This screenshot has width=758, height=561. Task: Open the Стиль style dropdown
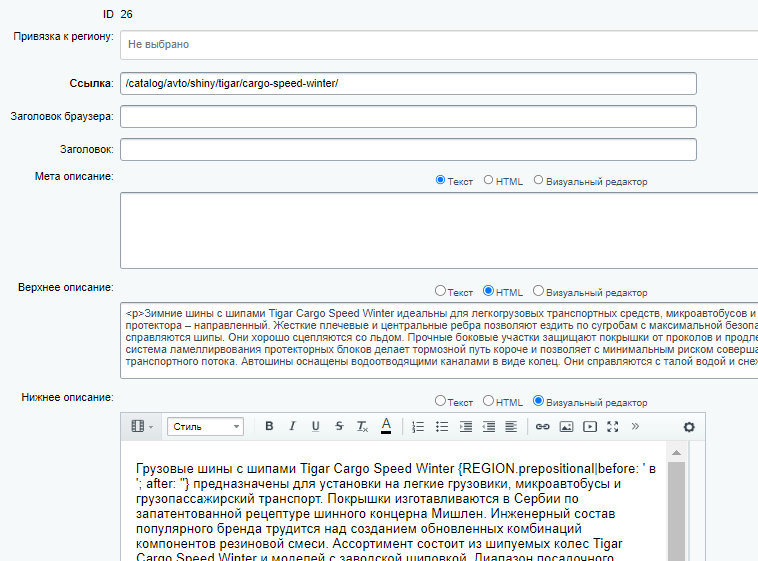tap(205, 426)
